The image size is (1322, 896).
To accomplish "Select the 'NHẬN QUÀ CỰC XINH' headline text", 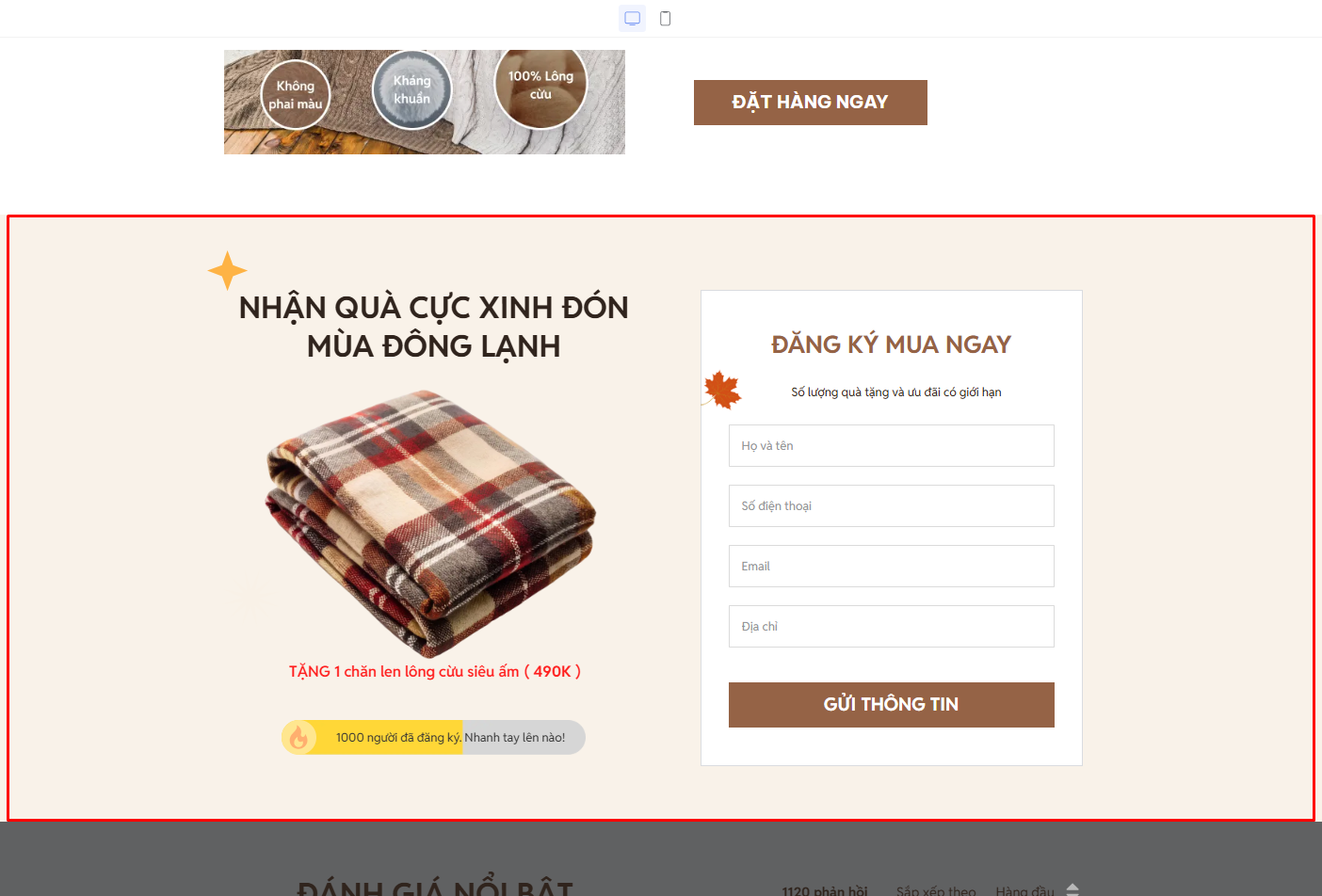I will point(434,327).
